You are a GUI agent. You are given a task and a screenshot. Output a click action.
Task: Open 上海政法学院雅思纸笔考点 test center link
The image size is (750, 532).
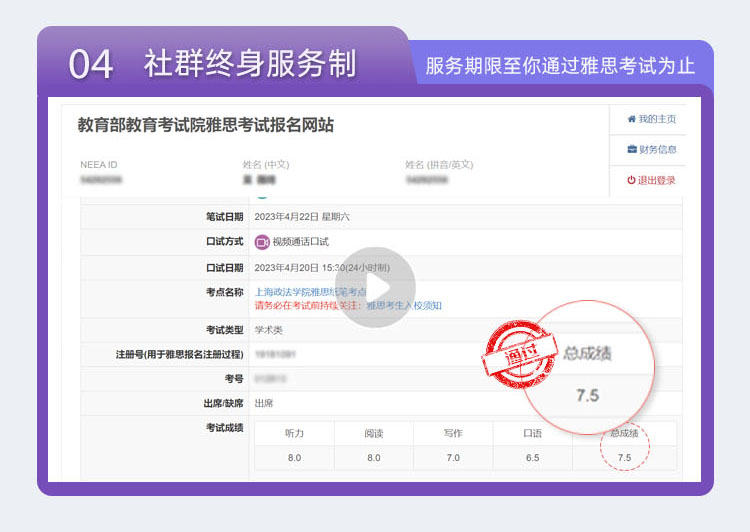pyautogui.click(x=311, y=292)
